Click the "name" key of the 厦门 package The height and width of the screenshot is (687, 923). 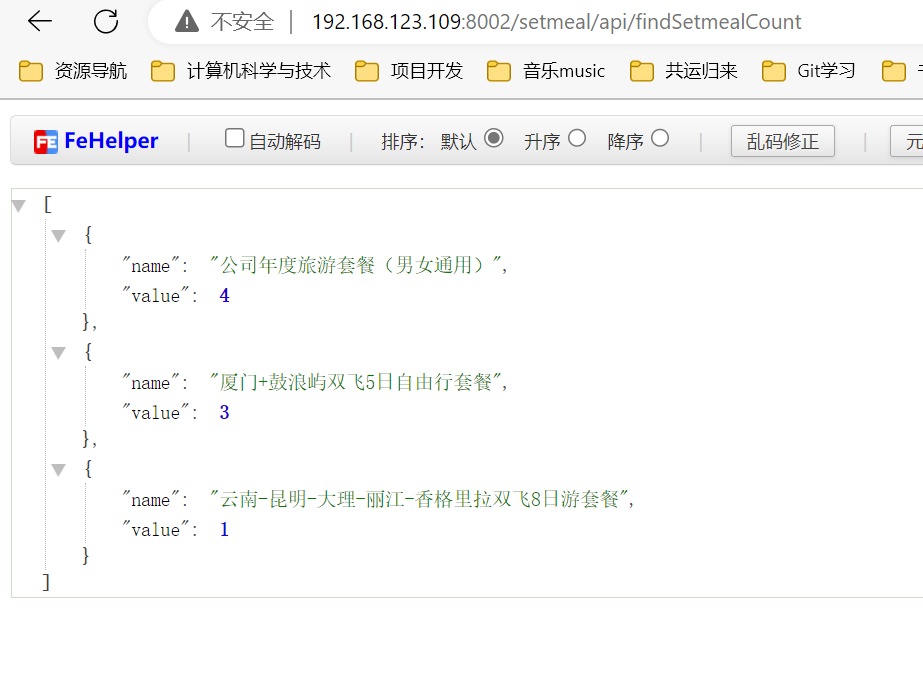point(150,383)
